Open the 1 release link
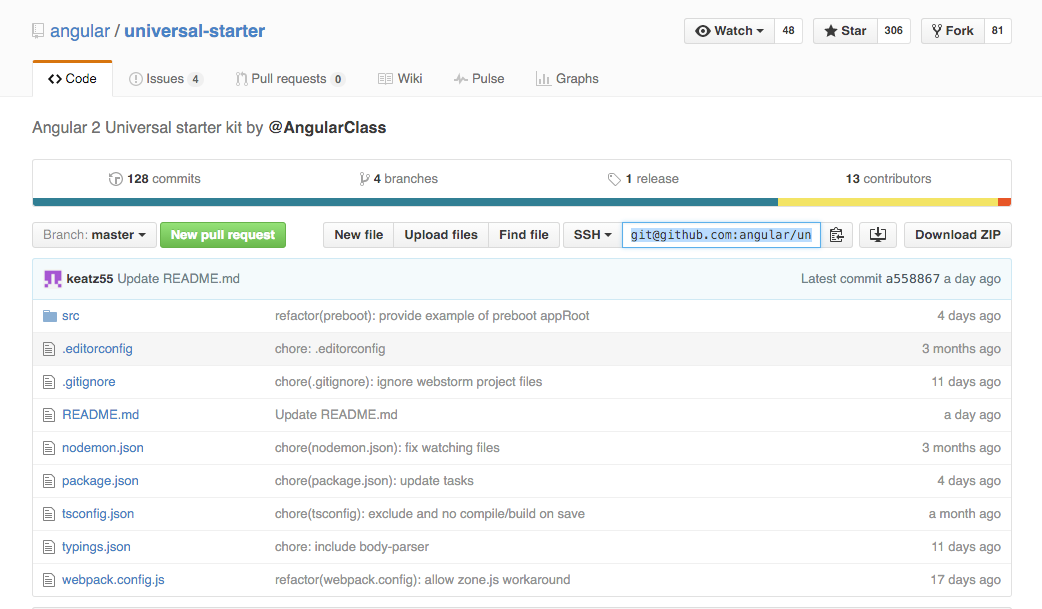 (x=643, y=179)
